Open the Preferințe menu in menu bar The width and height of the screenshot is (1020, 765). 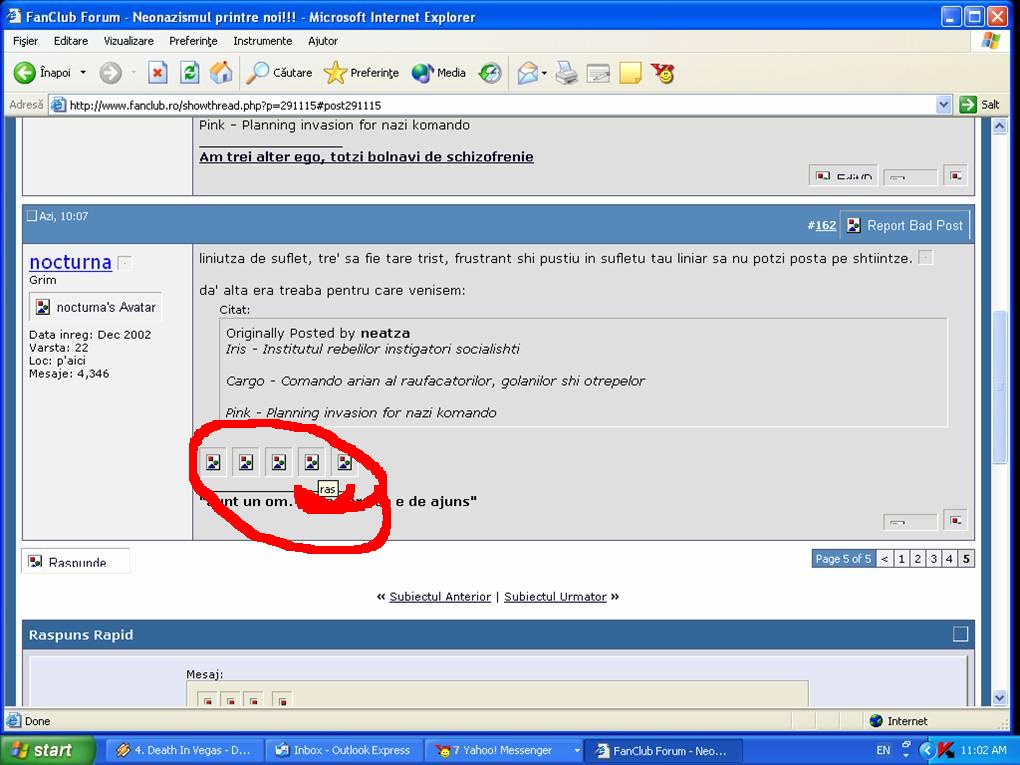pyautogui.click(x=193, y=41)
